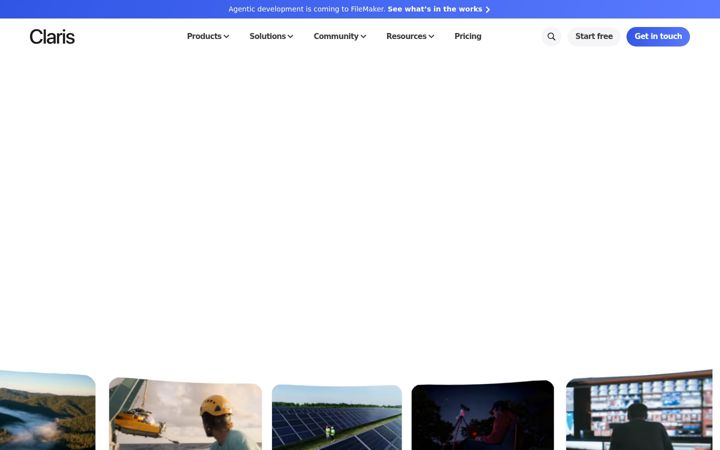This screenshot has width=720, height=450.
Task: Select the control room monitors photo
Action: tap(639, 410)
